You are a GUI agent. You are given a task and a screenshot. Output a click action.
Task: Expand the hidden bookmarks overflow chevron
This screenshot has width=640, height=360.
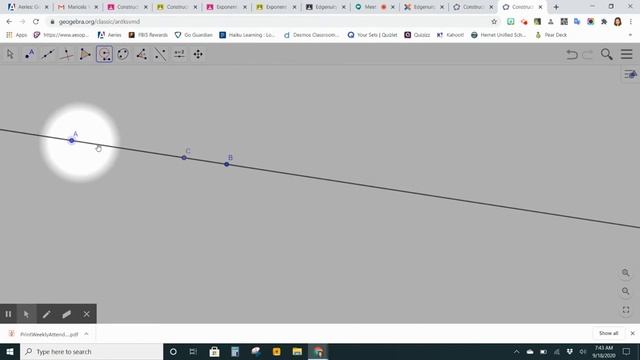[630, 35]
